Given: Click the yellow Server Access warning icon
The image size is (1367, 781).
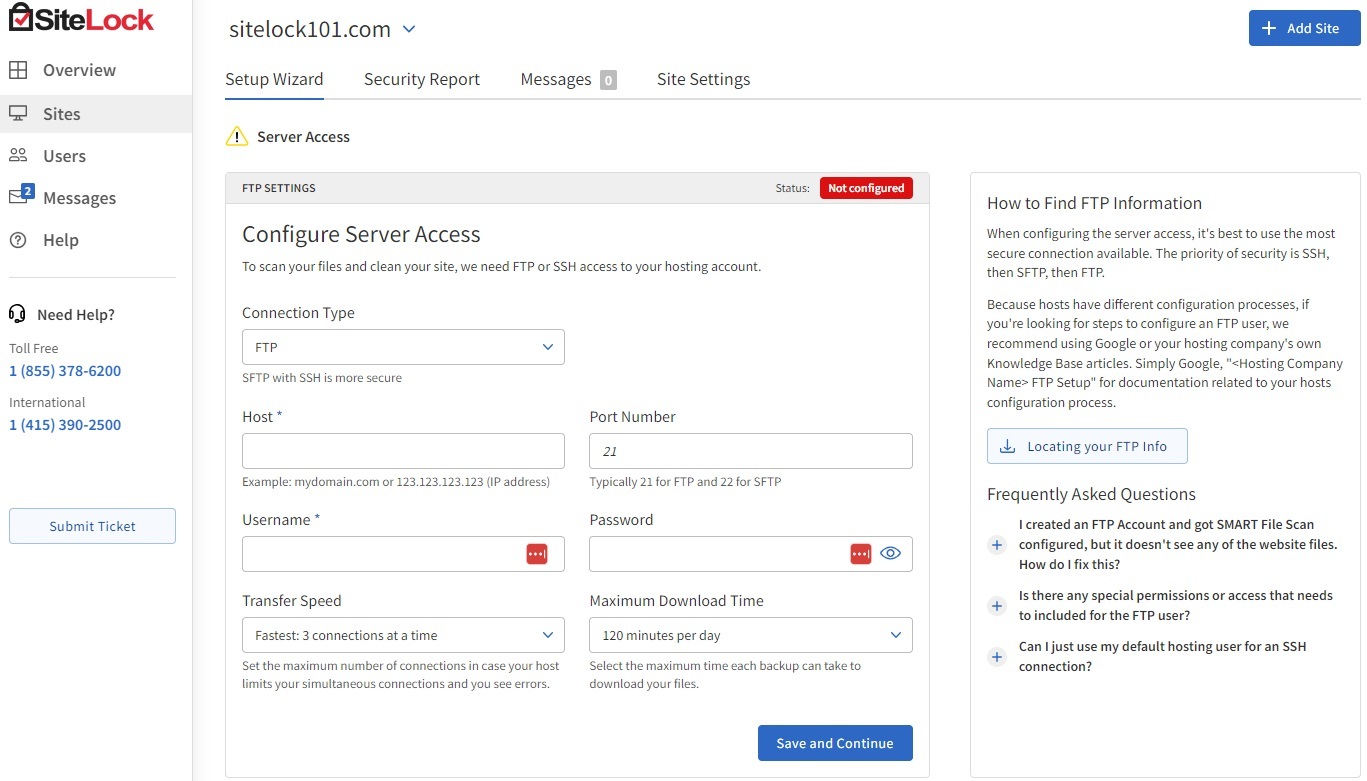Looking at the screenshot, I should coord(236,137).
